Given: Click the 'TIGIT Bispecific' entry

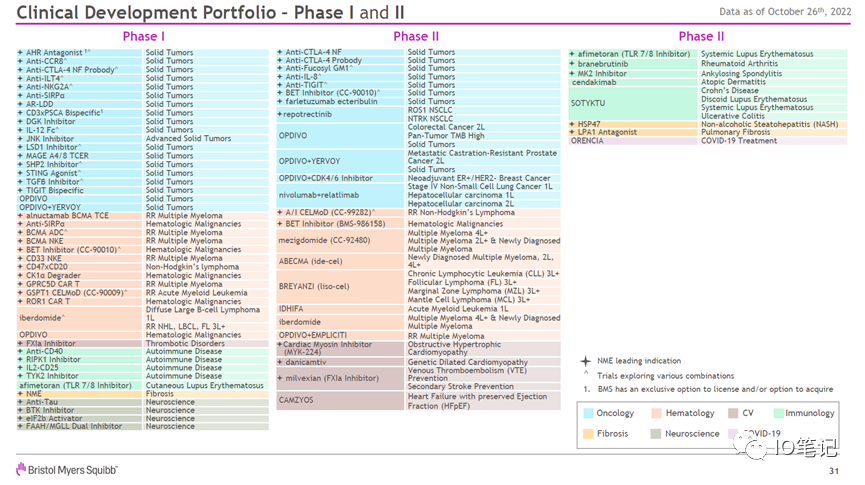Looking at the screenshot, I should click(55, 190).
